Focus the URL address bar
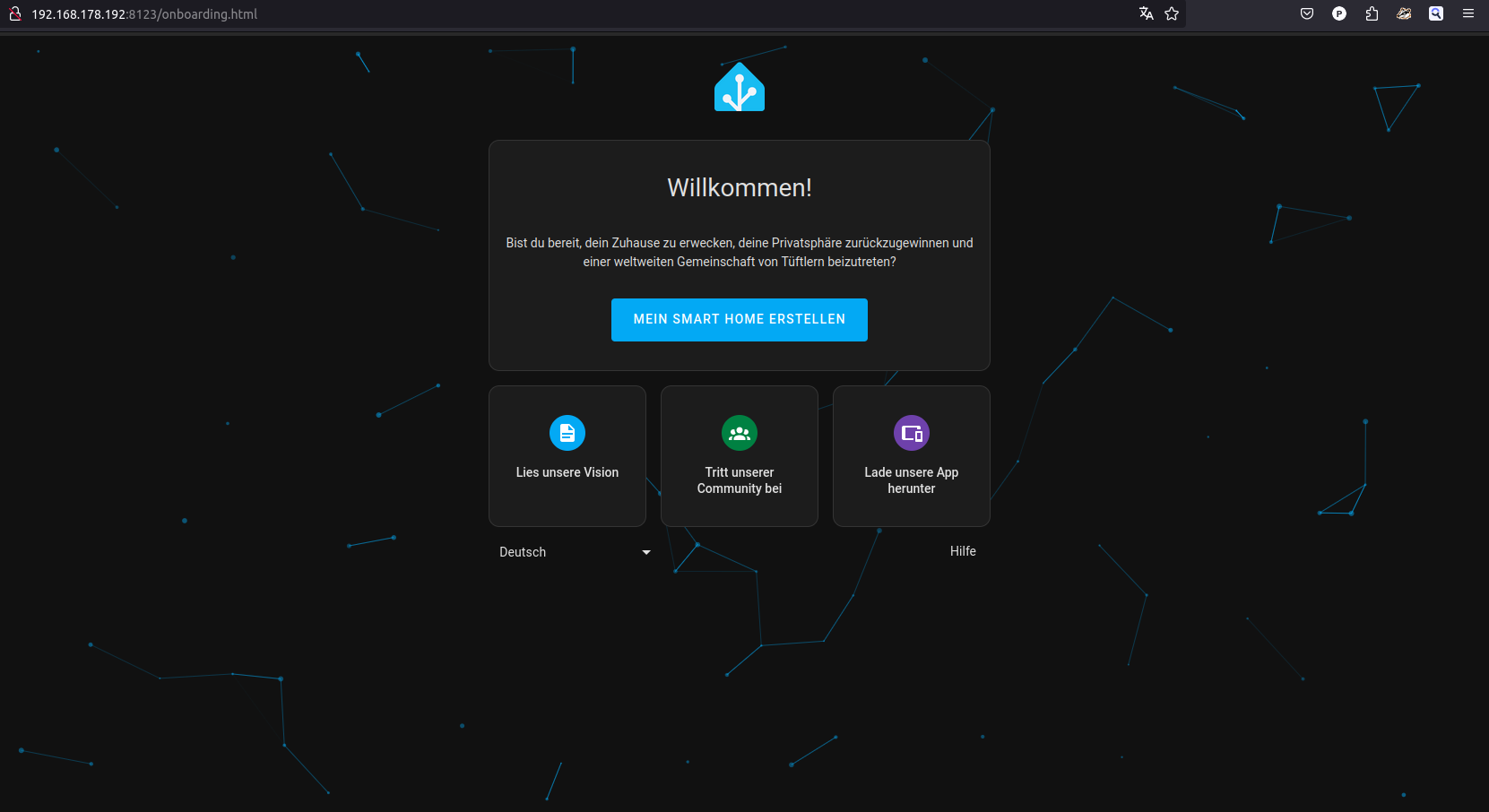This screenshot has width=1489, height=812. coord(538,13)
